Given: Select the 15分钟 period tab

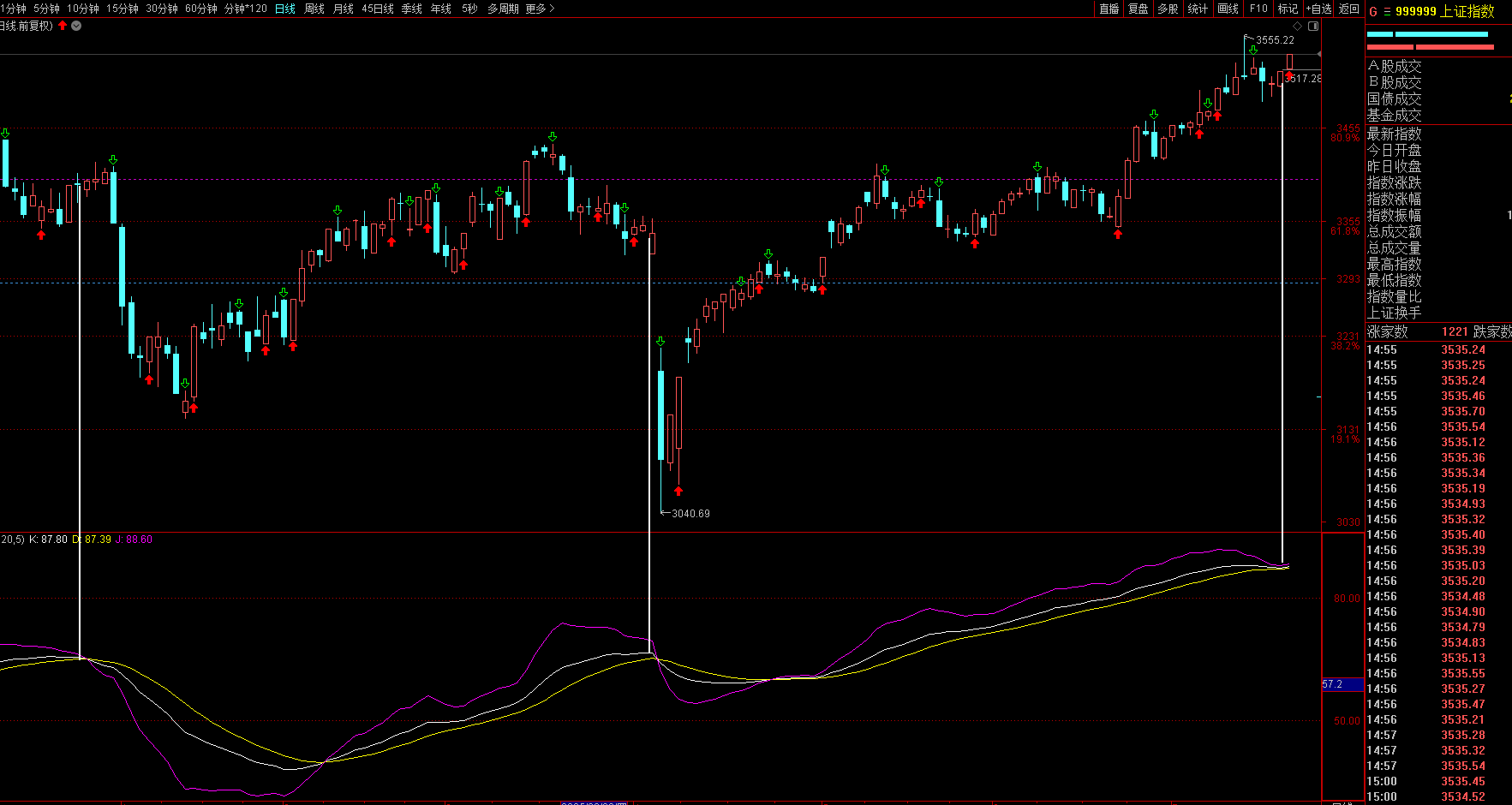Looking at the screenshot, I should pyautogui.click(x=123, y=9).
